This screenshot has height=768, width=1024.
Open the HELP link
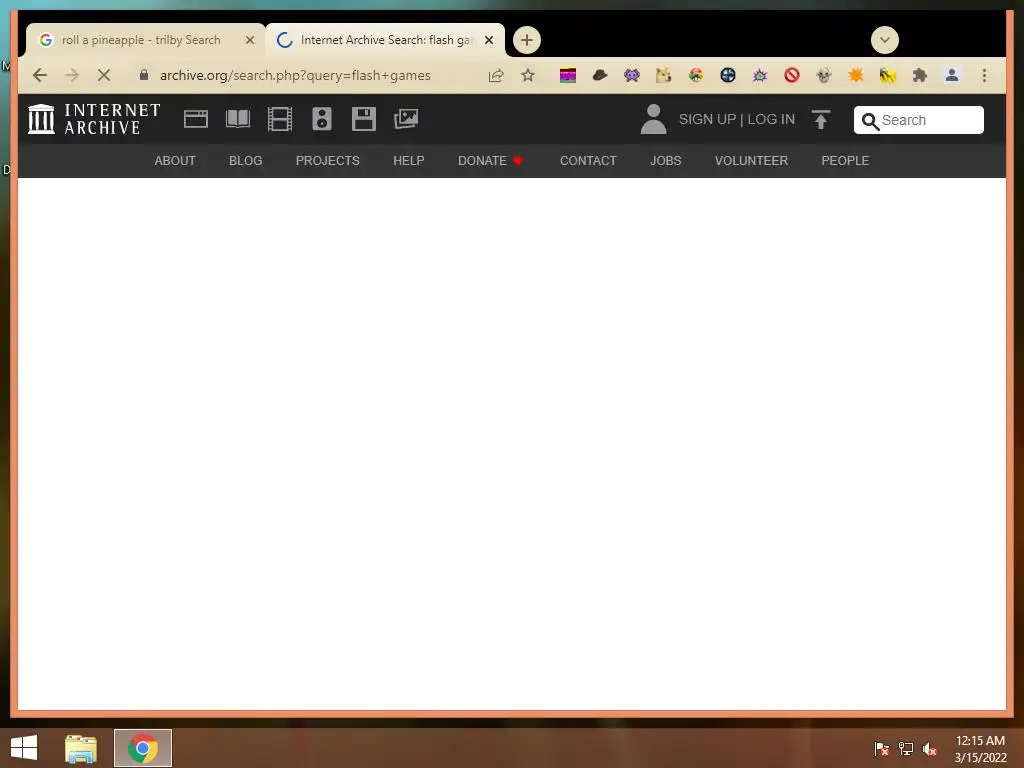[x=409, y=161]
